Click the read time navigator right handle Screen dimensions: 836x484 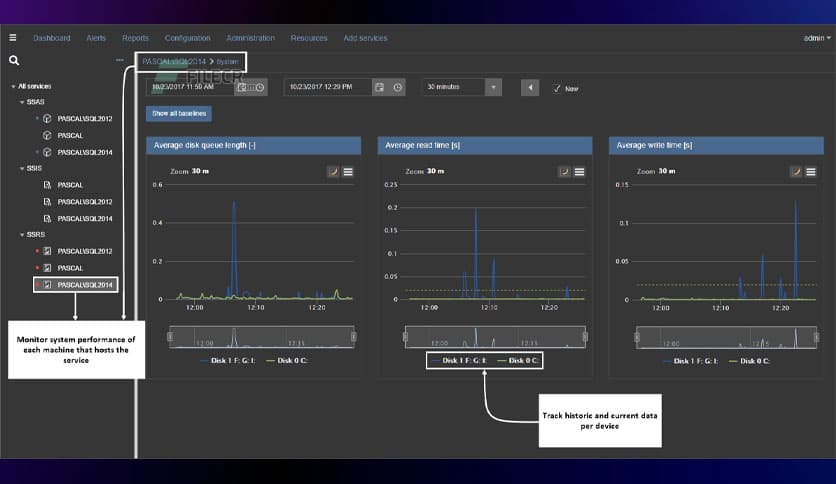(x=585, y=337)
